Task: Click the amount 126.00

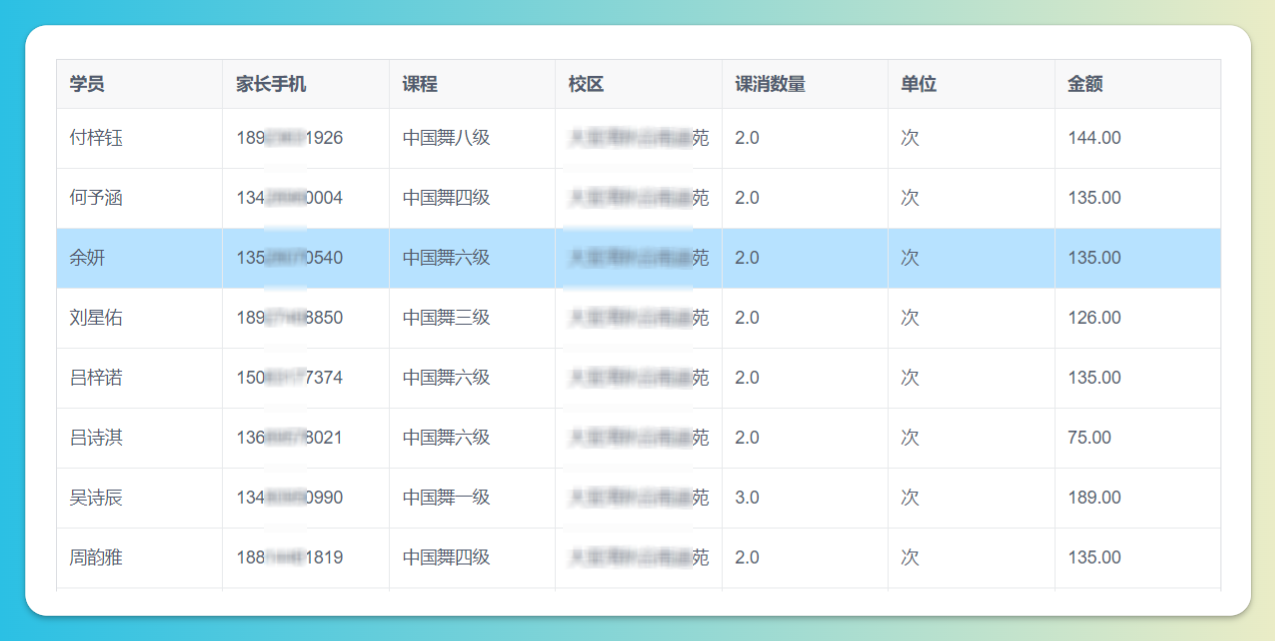Action: [x=1095, y=318]
